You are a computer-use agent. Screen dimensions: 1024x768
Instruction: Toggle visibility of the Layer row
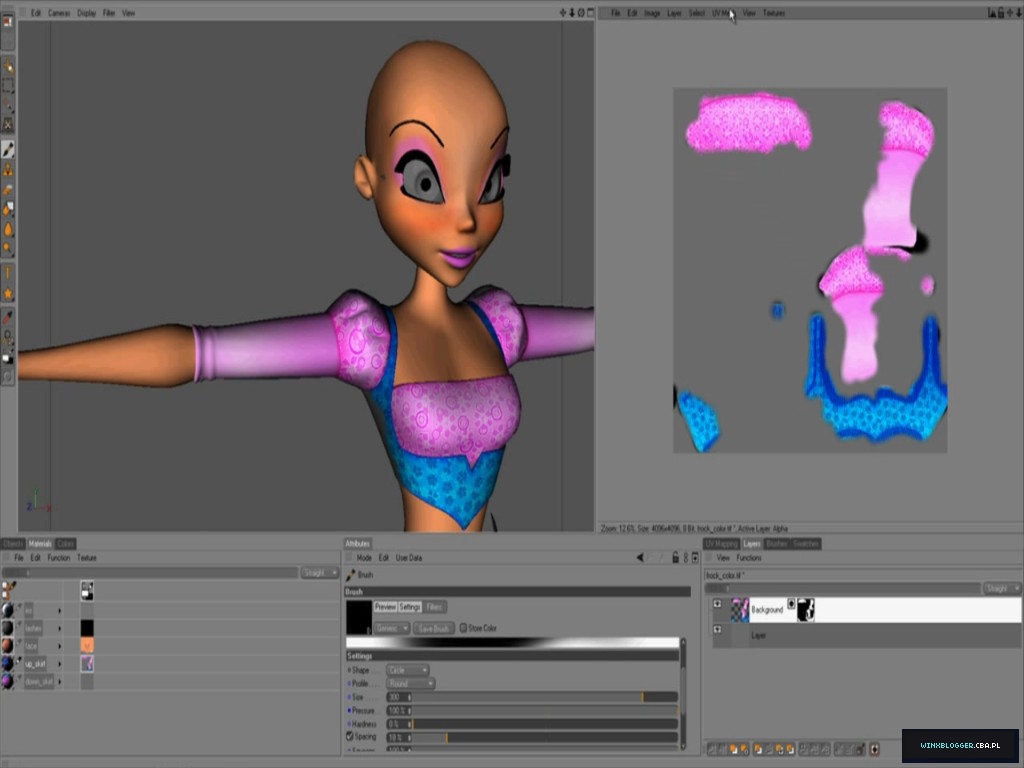coord(717,630)
